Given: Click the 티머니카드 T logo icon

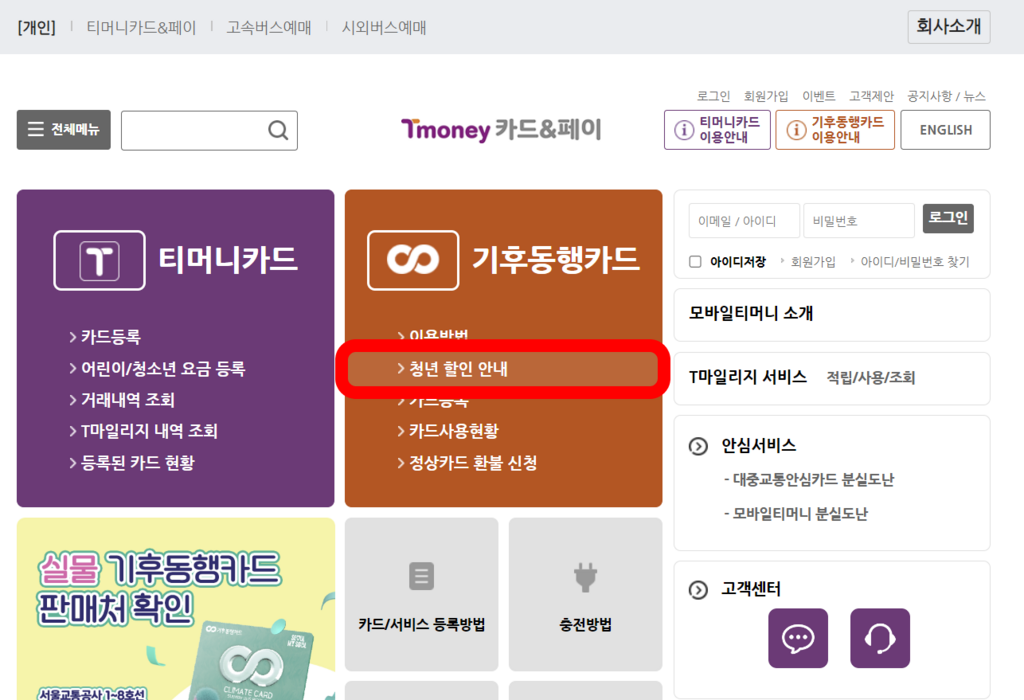Looking at the screenshot, I should 99,260.
